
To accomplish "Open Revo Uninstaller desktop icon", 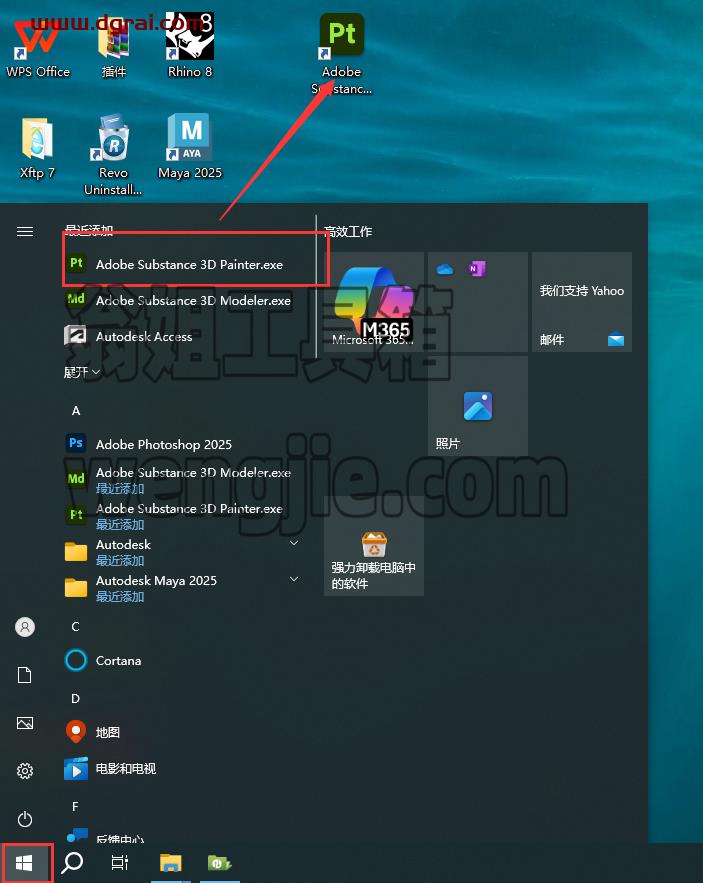I will 113,155.
